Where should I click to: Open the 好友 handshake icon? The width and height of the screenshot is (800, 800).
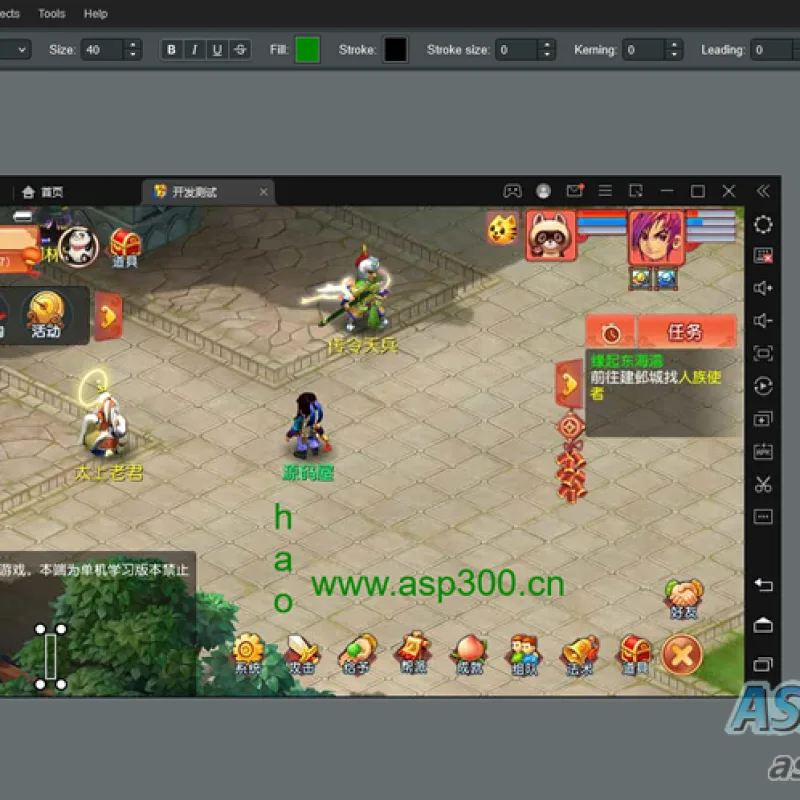click(684, 599)
